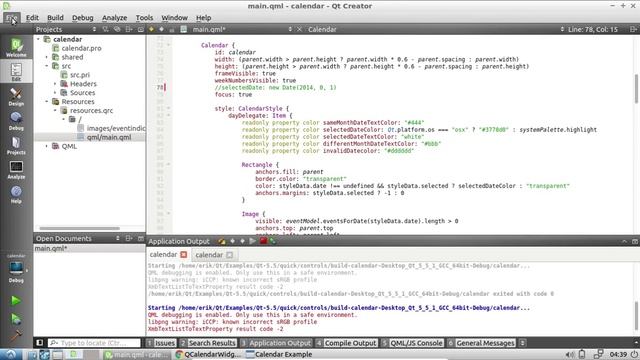Image resolution: width=640 pixels, height=360 pixels.
Task: Open Analyze mode
Action: tap(16, 170)
